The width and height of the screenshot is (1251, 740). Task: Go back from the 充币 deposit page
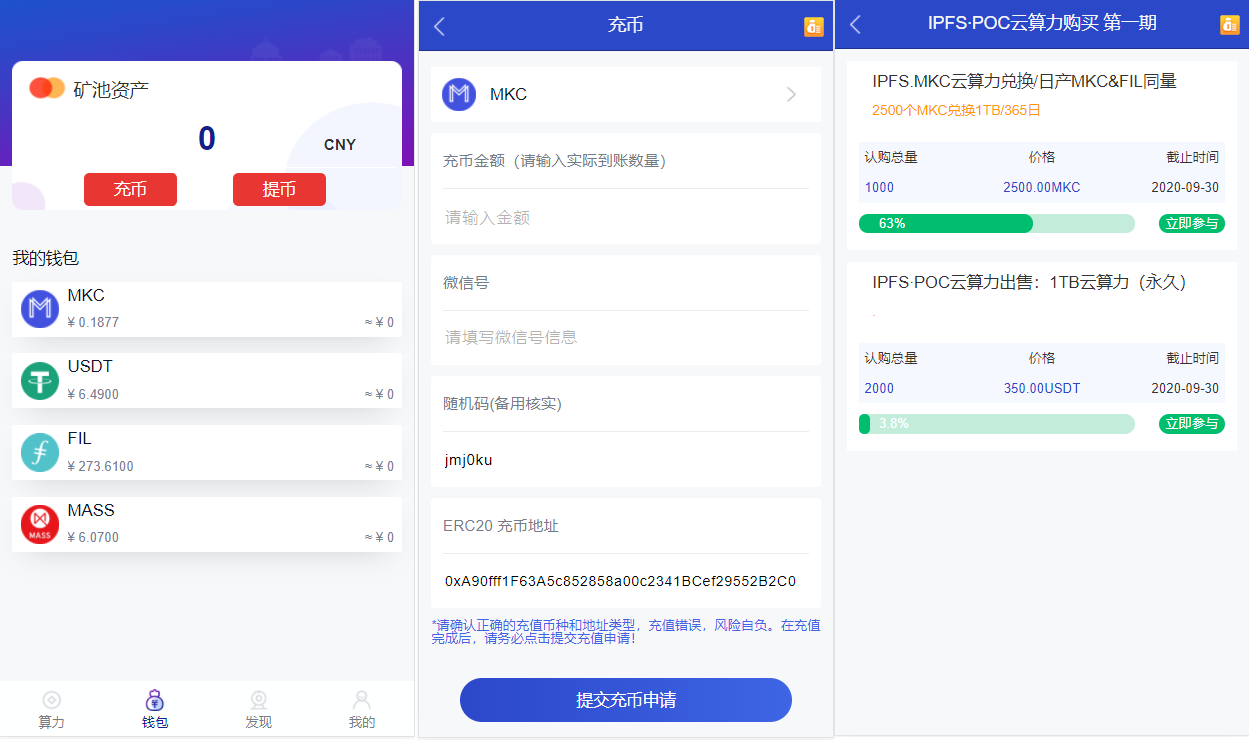(439, 26)
